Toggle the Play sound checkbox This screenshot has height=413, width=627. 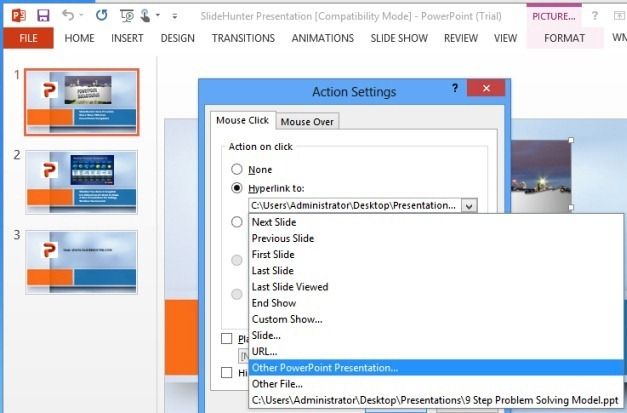pos(227,339)
